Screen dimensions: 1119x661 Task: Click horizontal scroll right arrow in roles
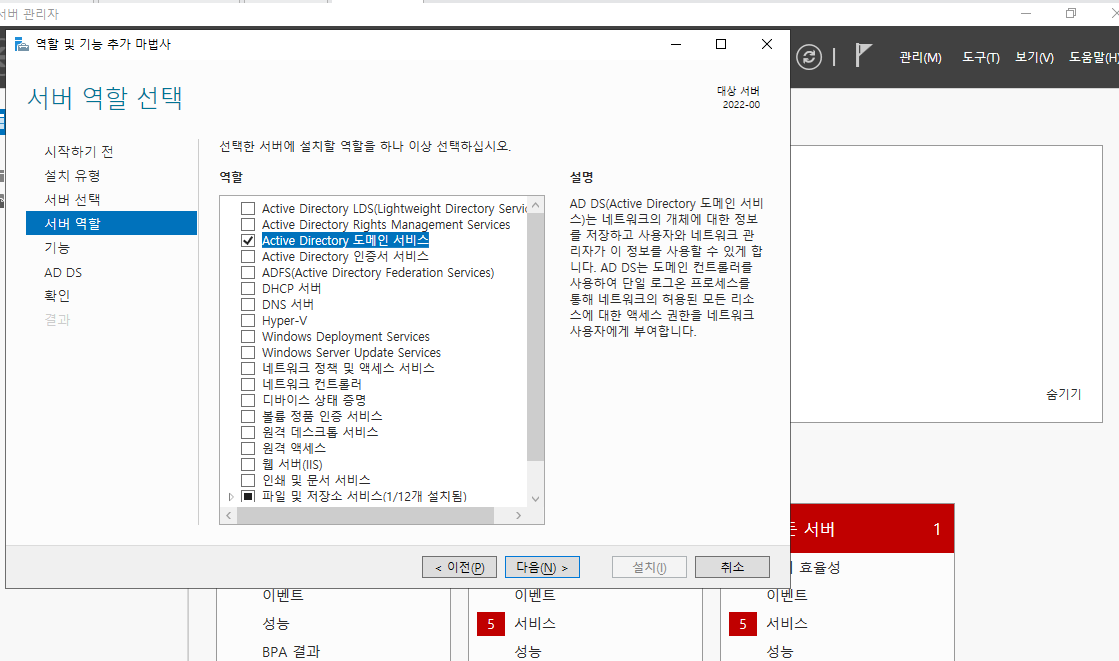point(518,515)
